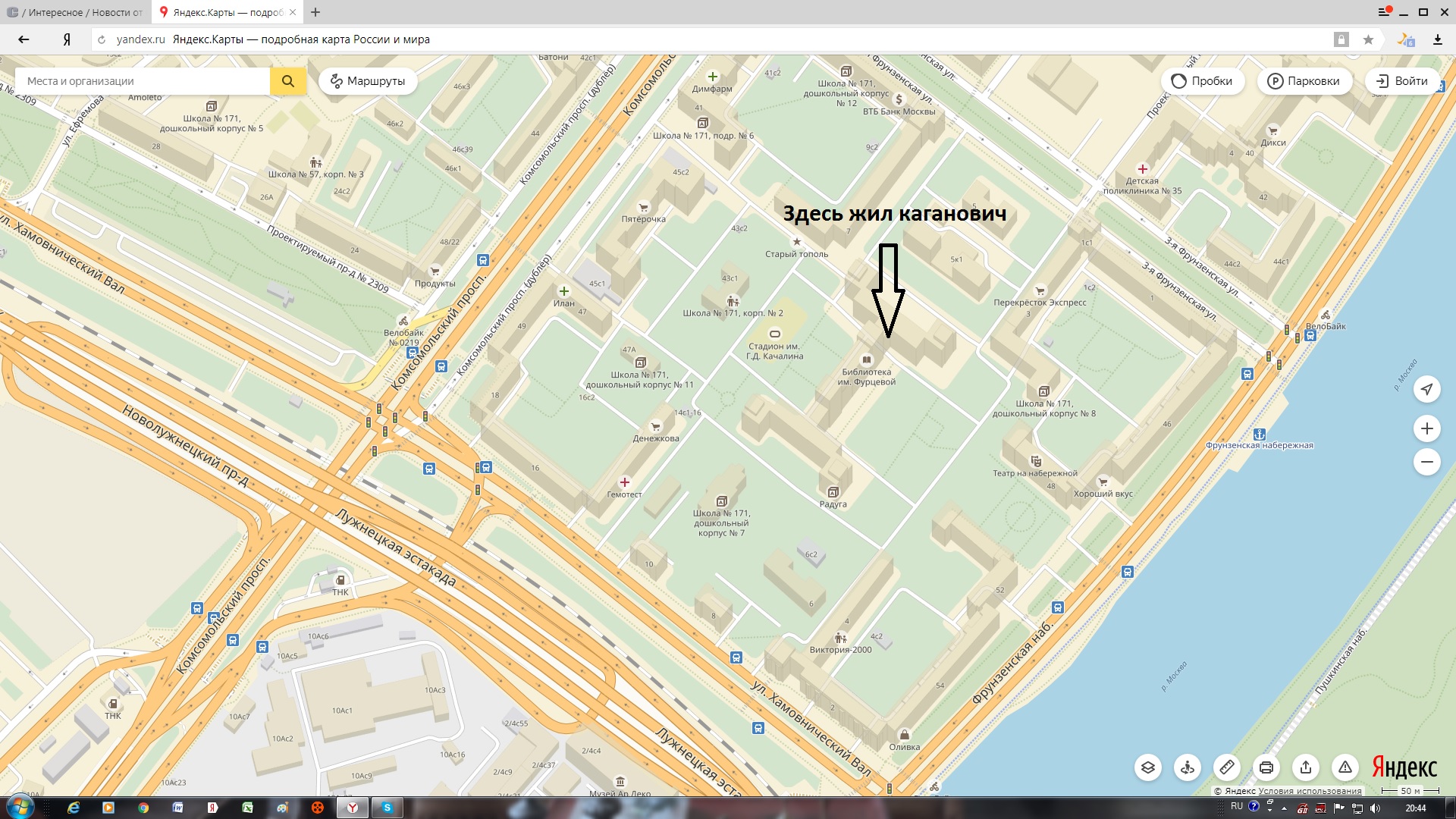Click the Маршруты routes button
The image size is (1456, 819).
coord(369,81)
